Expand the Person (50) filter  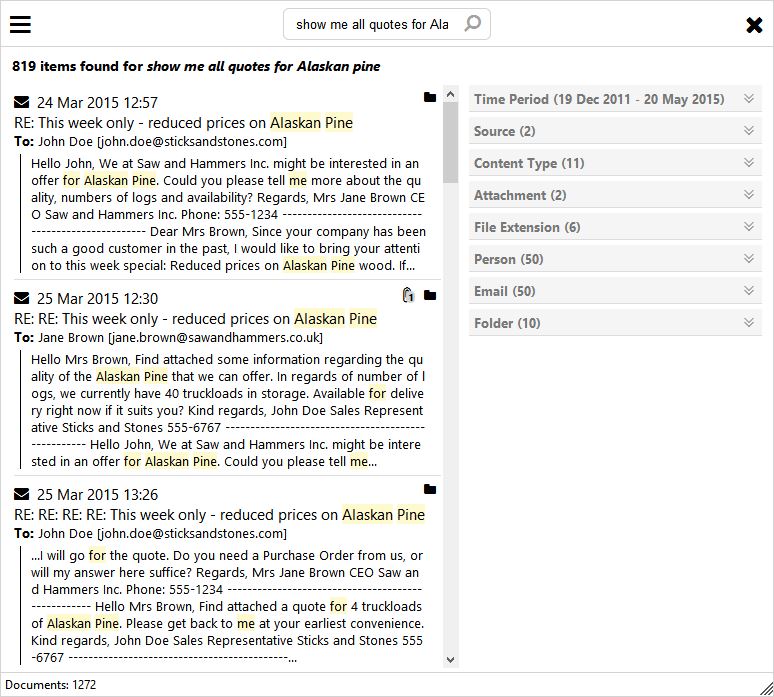[x=615, y=259]
